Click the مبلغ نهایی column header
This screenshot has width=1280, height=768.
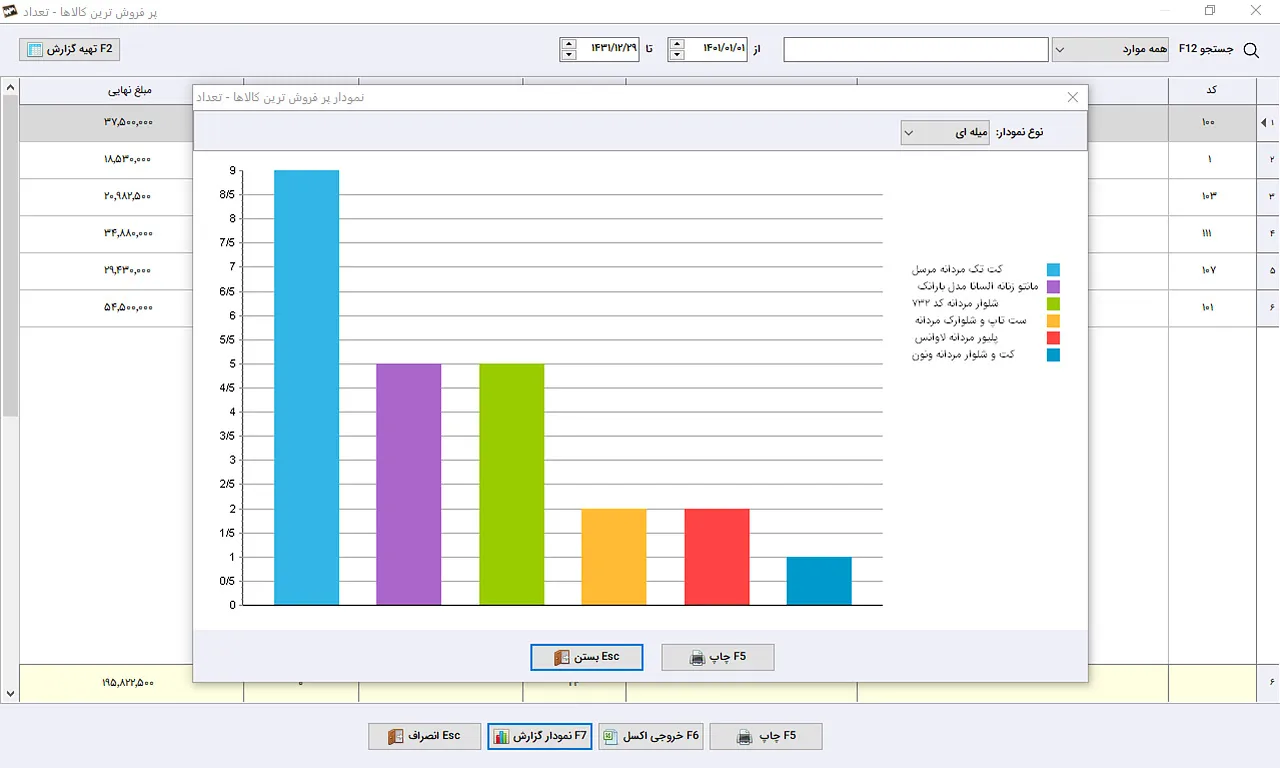click(130, 90)
